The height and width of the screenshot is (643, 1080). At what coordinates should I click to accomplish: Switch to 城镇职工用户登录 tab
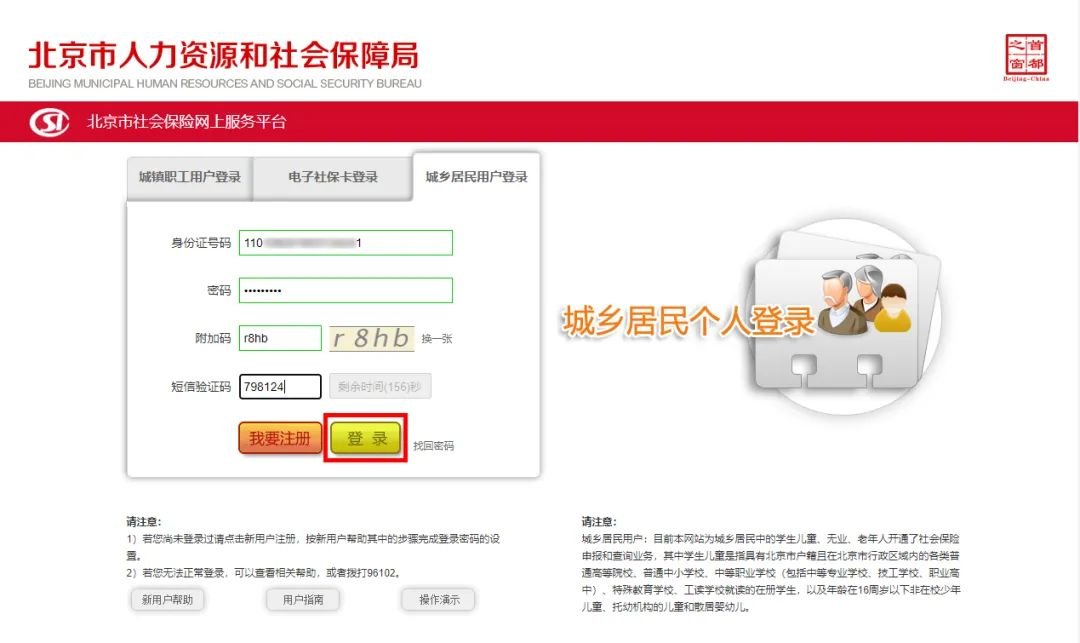coord(189,177)
